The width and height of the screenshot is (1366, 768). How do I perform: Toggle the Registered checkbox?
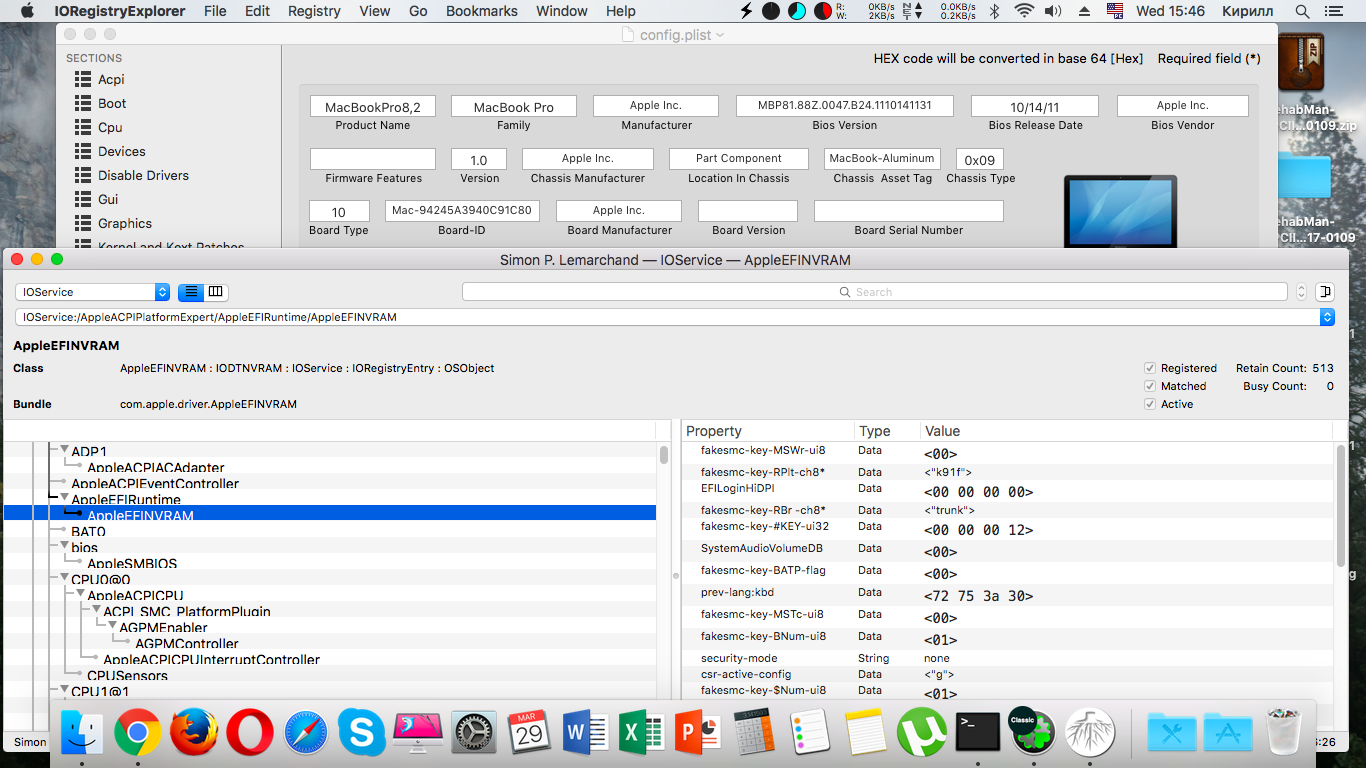click(1150, 368)
